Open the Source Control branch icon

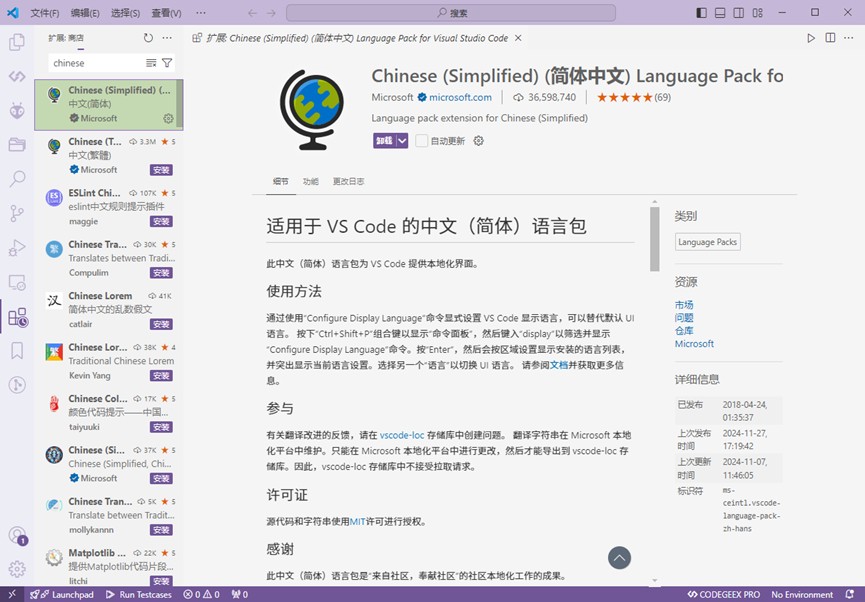coord(17,213)
